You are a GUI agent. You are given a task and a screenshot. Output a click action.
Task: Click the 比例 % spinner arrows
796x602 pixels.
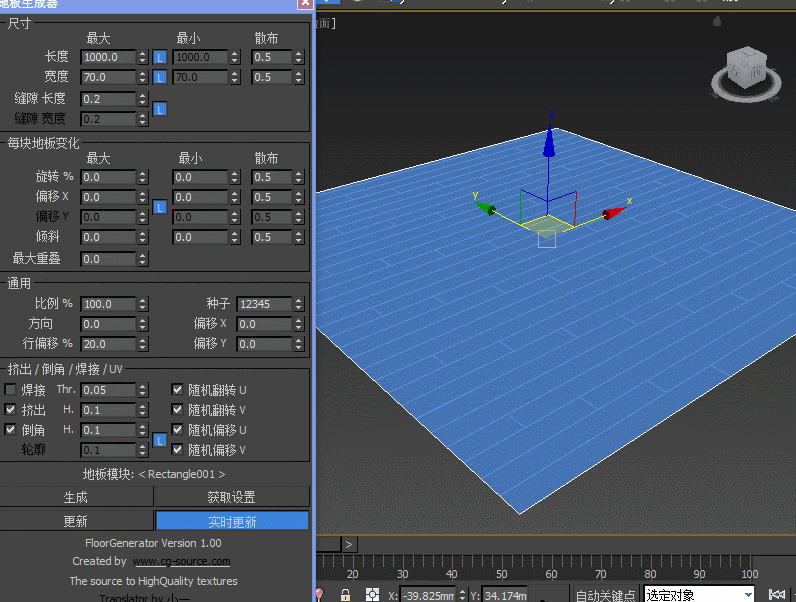click(142, 304)
